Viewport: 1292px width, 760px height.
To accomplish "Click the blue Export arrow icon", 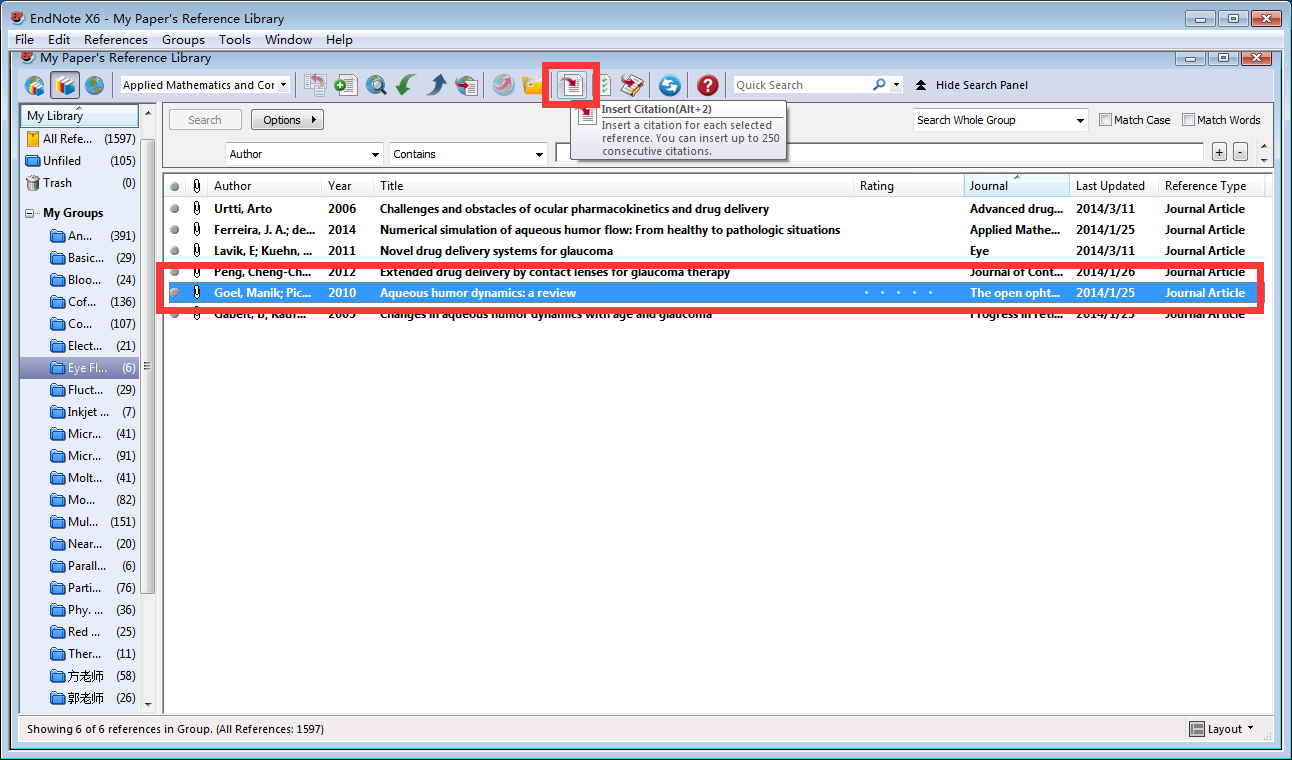I will (x=437, y=85).
